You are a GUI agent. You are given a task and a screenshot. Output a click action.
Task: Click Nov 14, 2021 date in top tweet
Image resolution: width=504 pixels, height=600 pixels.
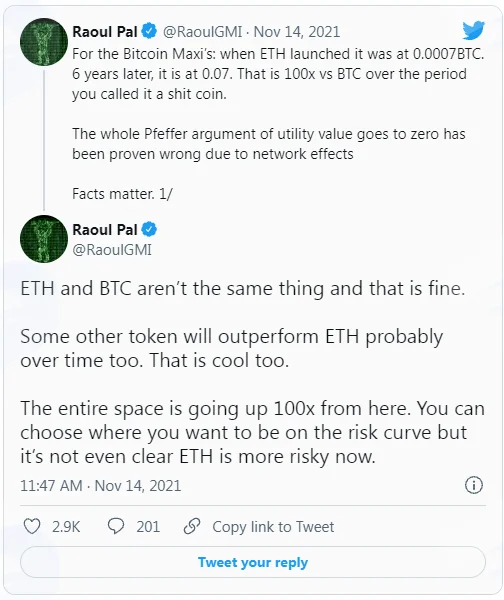[297, 32]
